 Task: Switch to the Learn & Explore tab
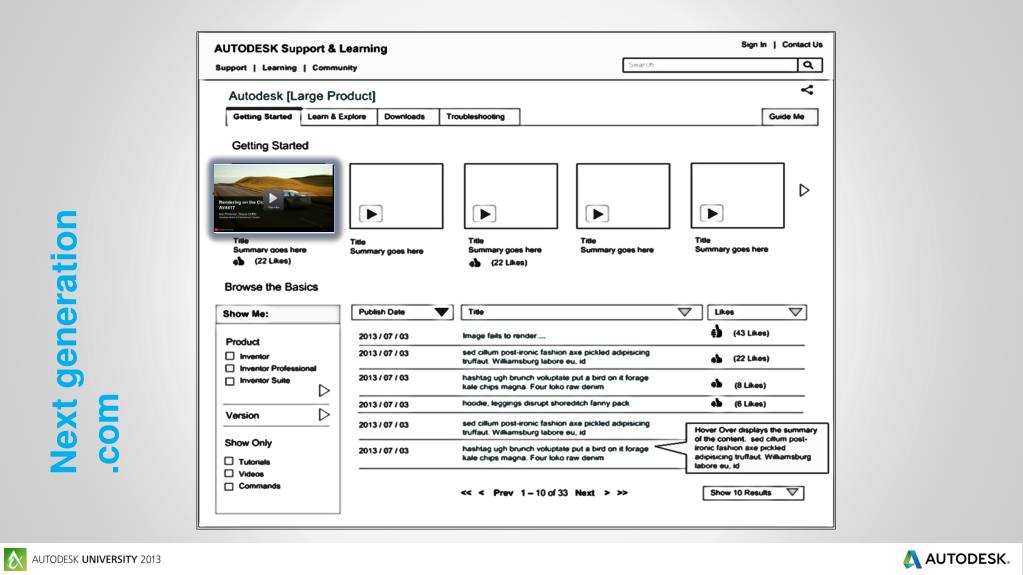(x=337, y=117)
